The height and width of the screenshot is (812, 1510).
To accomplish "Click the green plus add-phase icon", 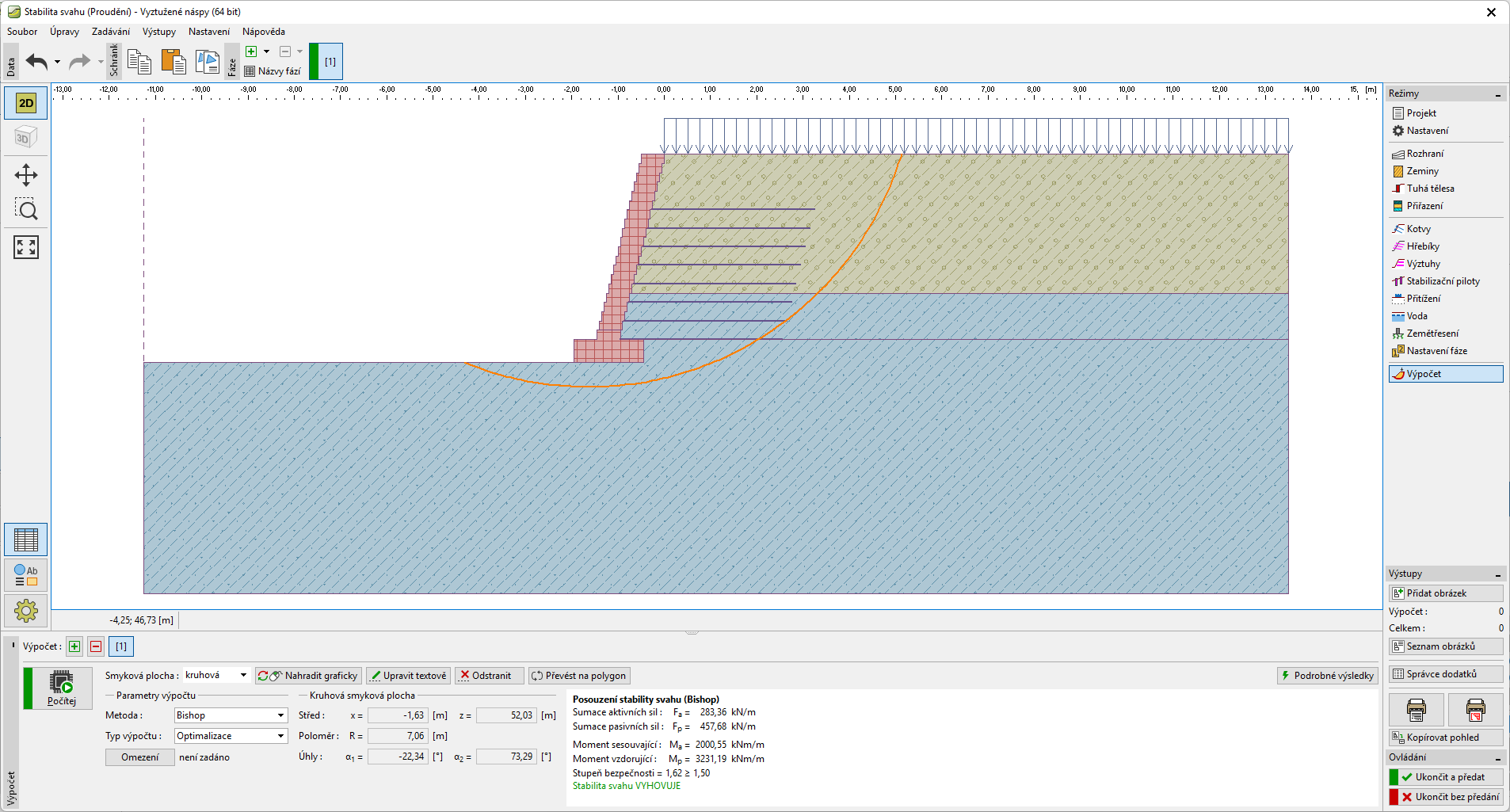I will 251,51.
